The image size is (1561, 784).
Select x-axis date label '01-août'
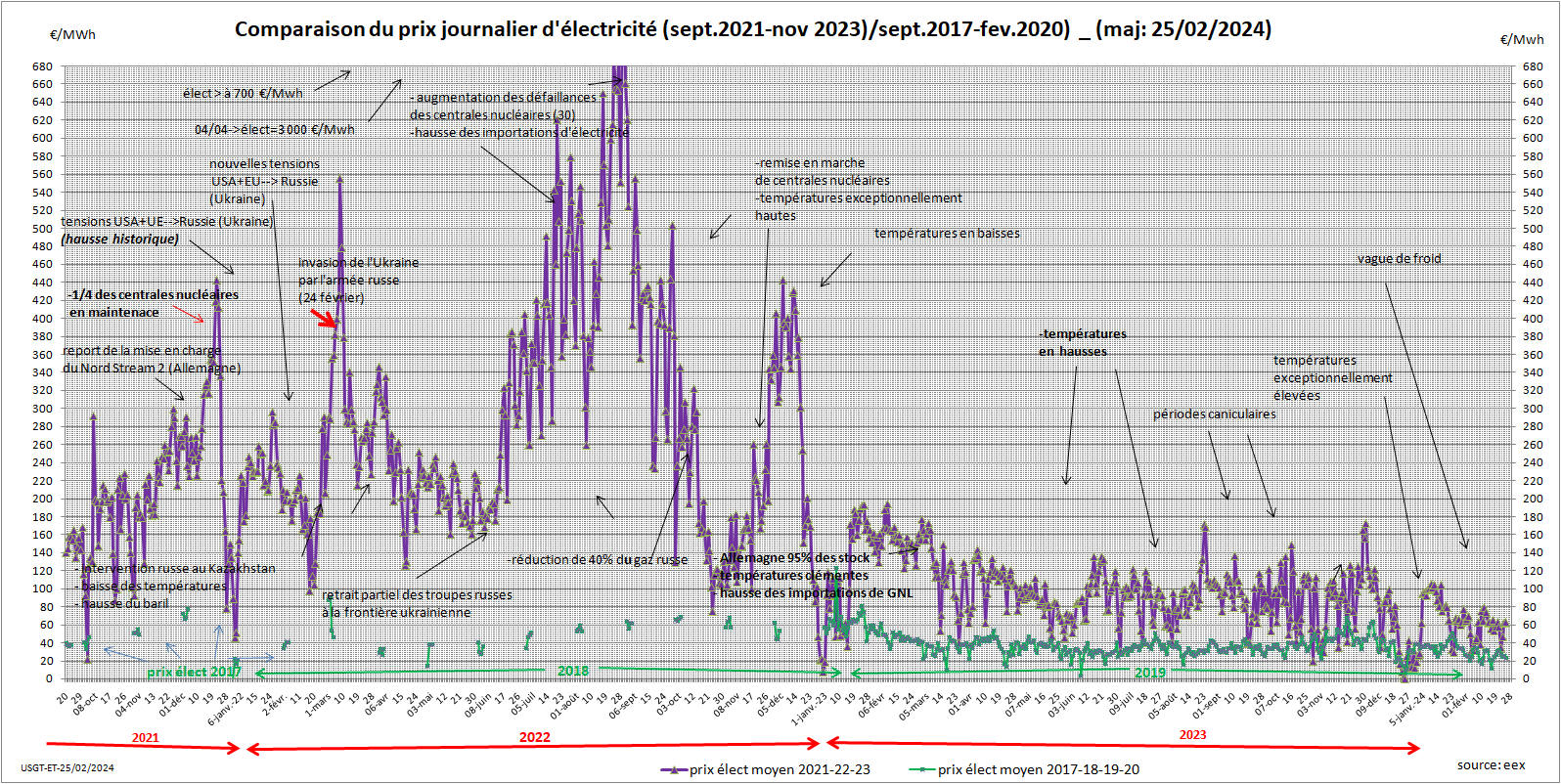tap(563, 705)
